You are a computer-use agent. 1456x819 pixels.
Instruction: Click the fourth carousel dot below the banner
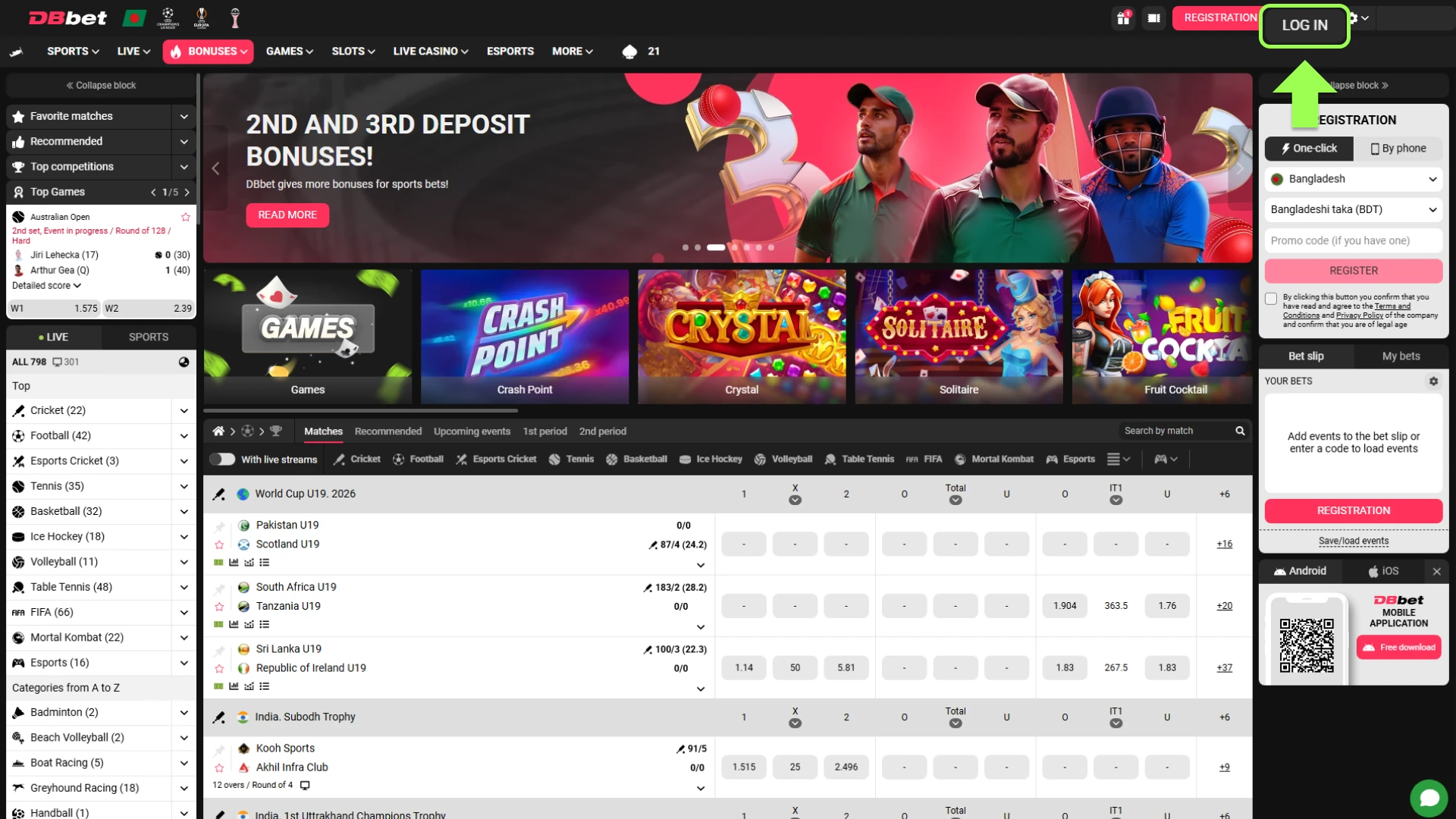coord(733,247)
